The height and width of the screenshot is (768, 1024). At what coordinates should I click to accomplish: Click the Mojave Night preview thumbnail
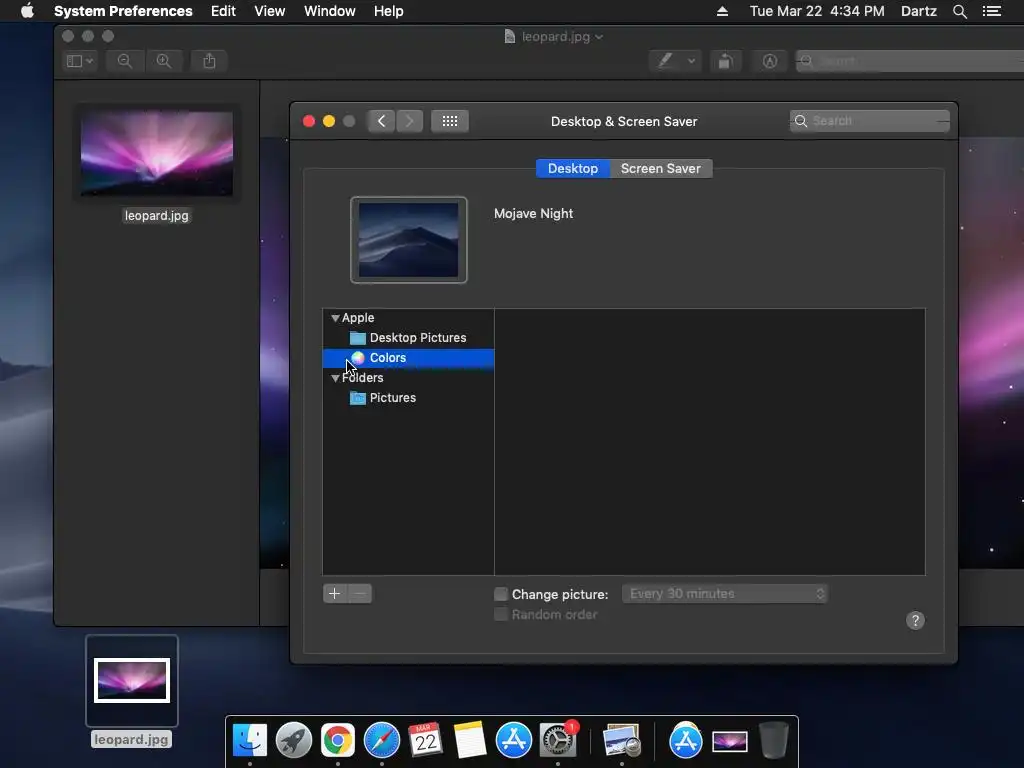click(x=409, y=240)
